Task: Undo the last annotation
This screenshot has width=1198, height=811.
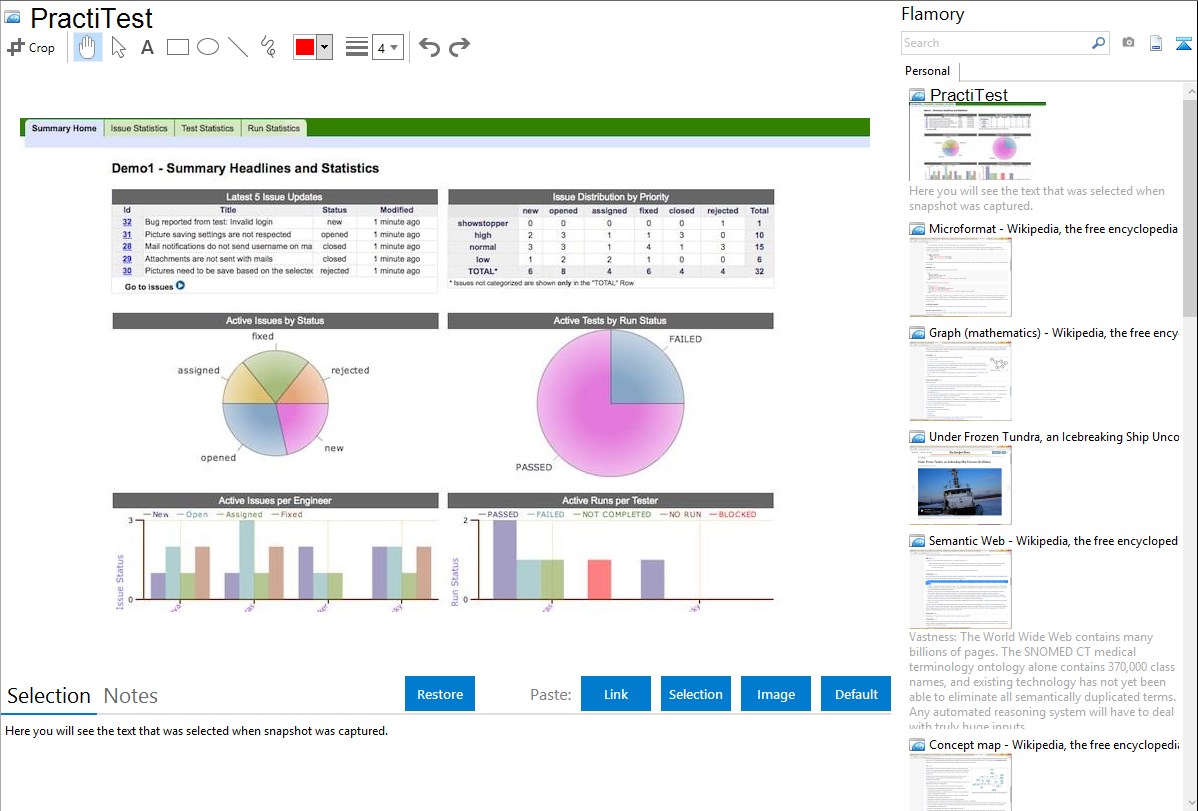Action: pyautogui.click(x=429, y=47)
